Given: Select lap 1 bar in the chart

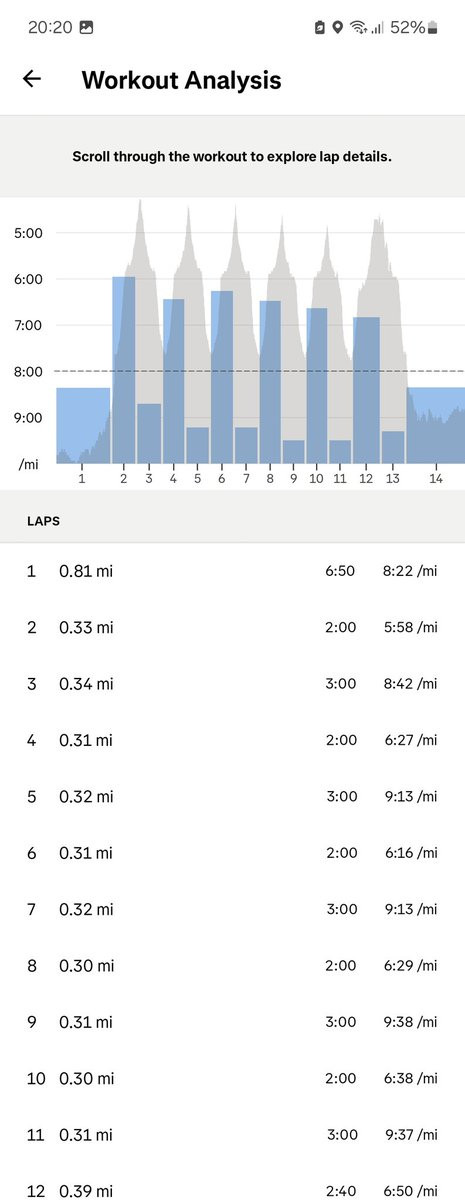Looking at the screenshot, I should (x=82, y=425).
